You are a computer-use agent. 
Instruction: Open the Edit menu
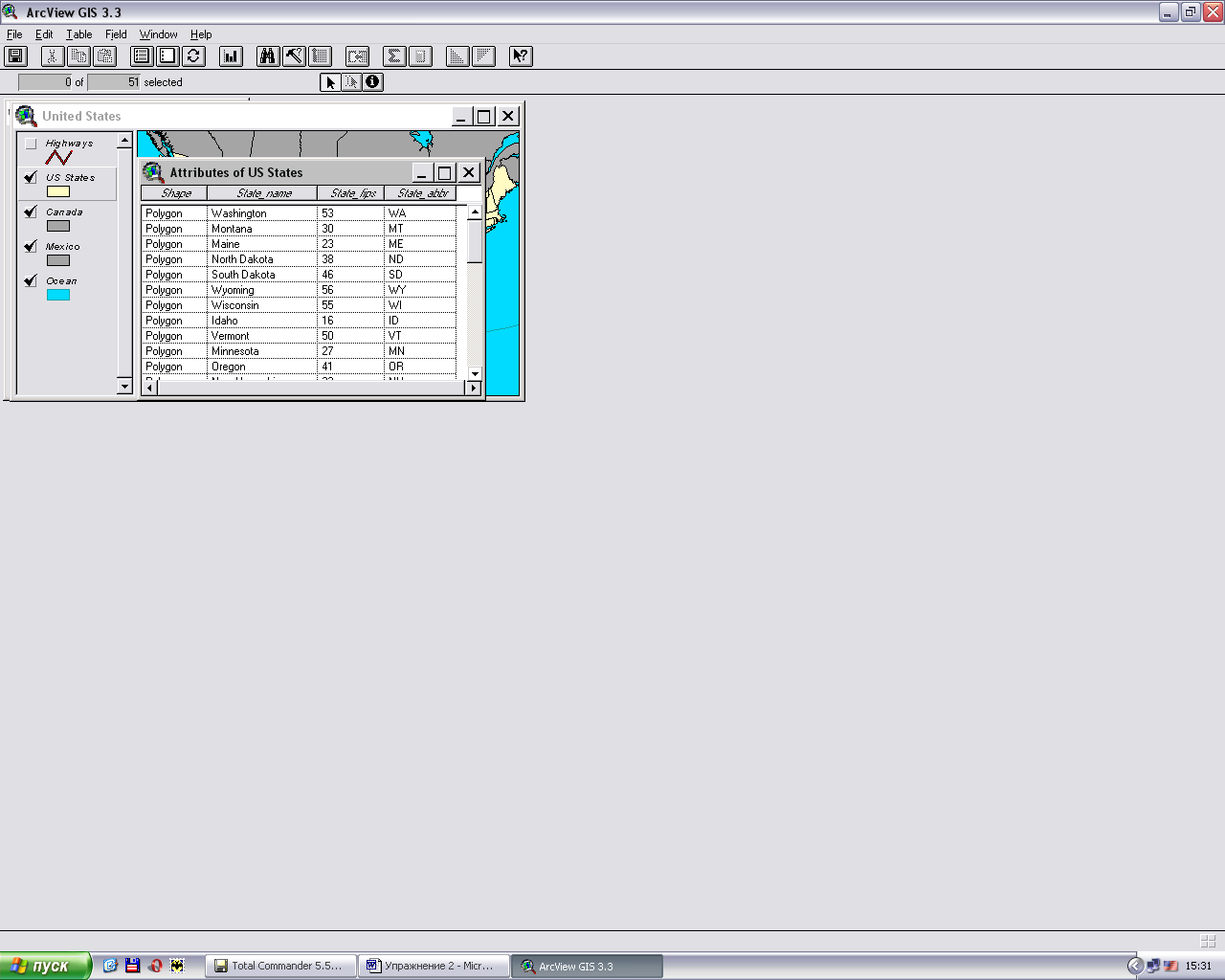point(44,34)
